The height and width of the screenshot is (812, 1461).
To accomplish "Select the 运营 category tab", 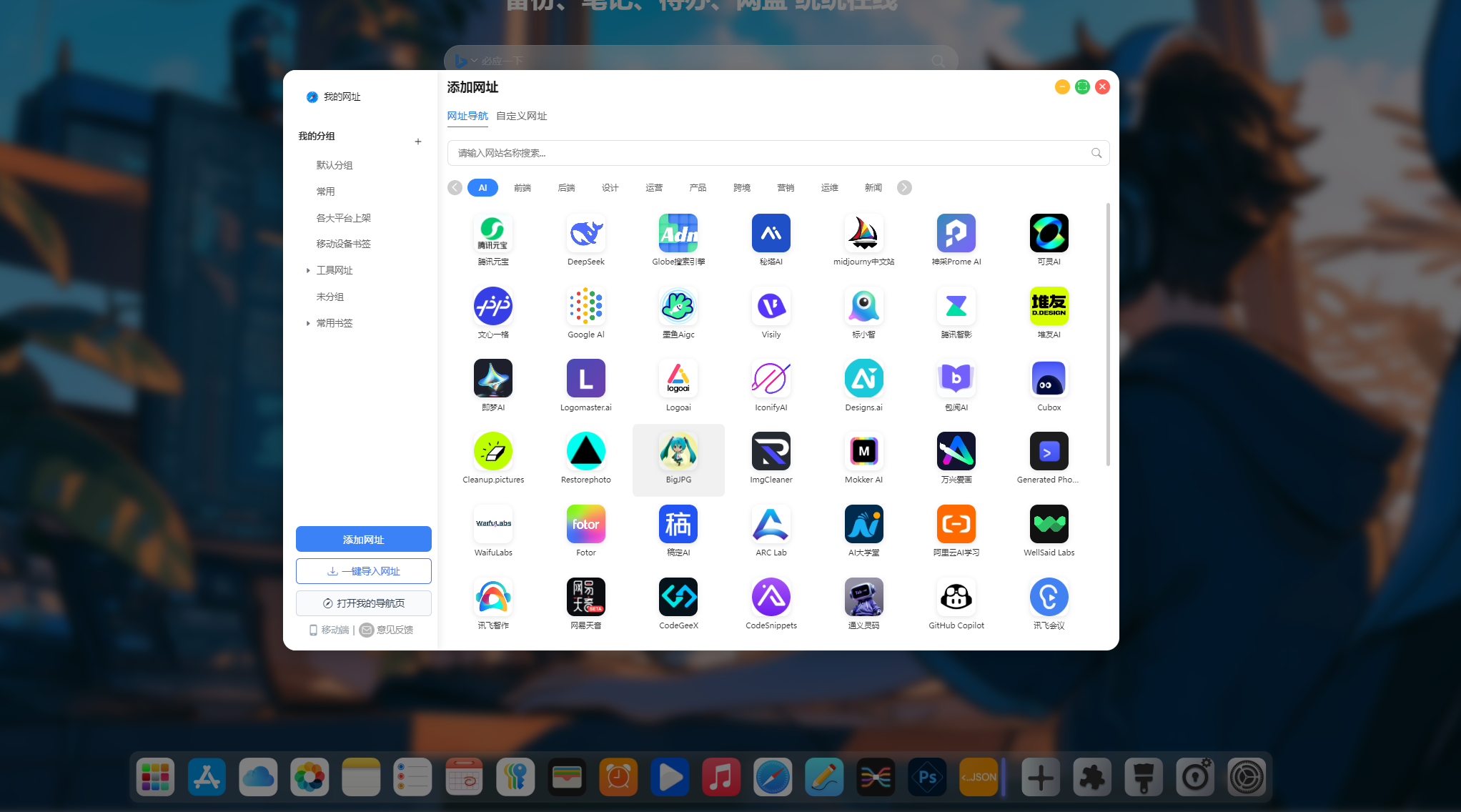I will pyautogui.click(x=654, y=187).
